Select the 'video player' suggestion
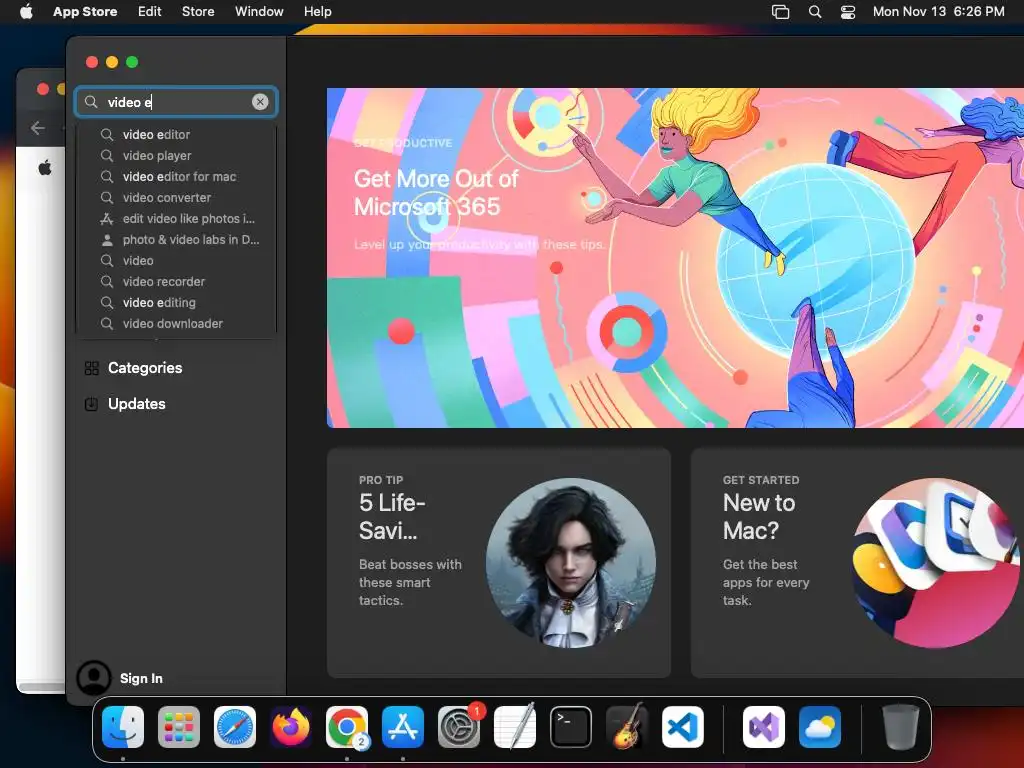 tap(176, 155)
